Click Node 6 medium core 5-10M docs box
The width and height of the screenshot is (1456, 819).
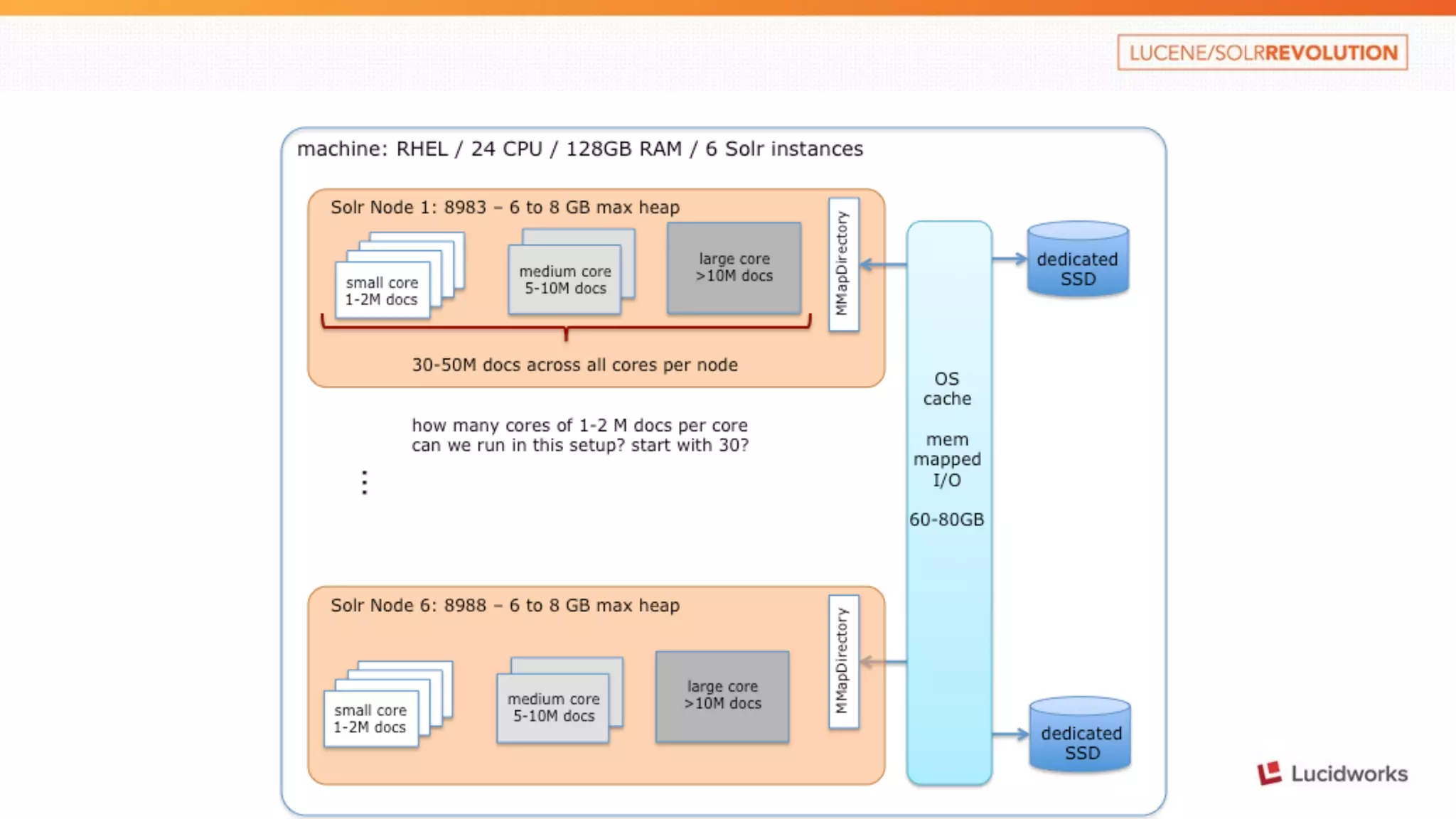pyautogui.click(x=554, y=707)
